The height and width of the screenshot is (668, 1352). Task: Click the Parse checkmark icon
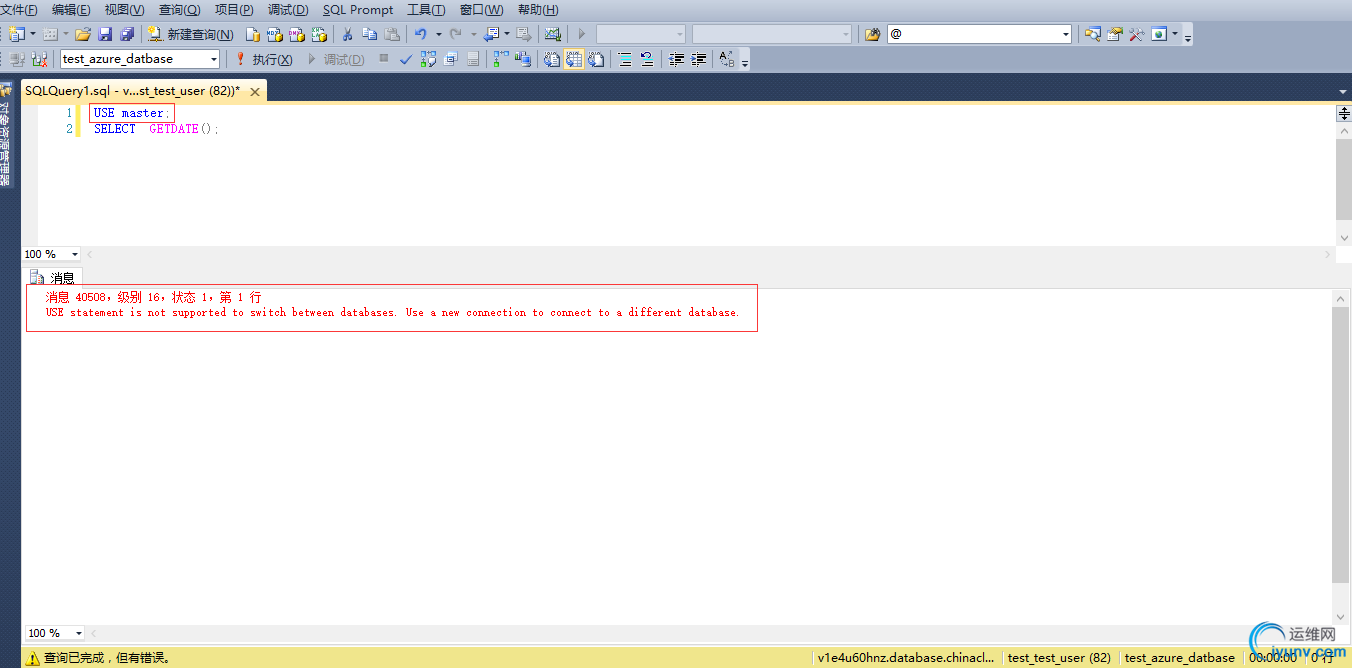pos(406,59)
